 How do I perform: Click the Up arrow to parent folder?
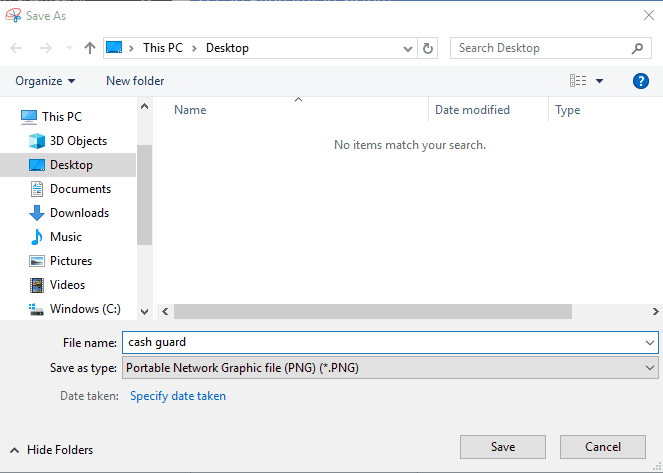coord(90,48)
